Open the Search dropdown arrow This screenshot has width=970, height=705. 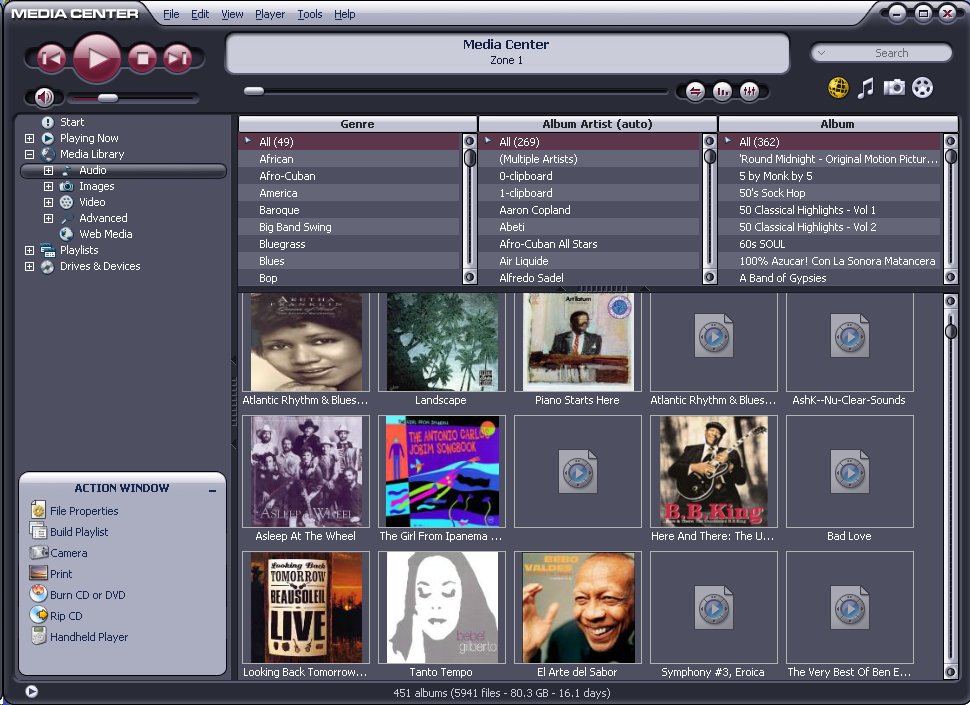(x=822, y=53)
